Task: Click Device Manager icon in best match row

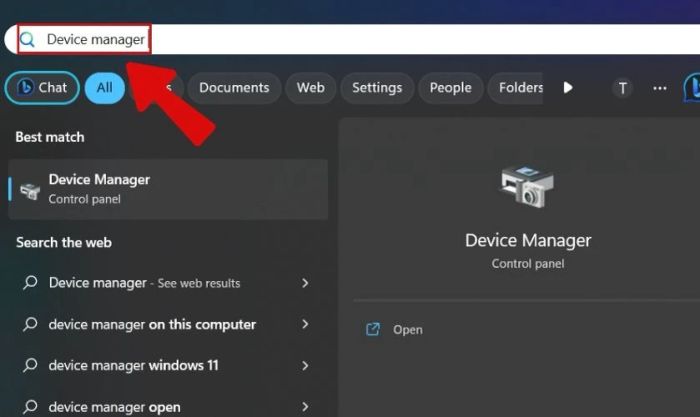Action: (x=30, y=191)
